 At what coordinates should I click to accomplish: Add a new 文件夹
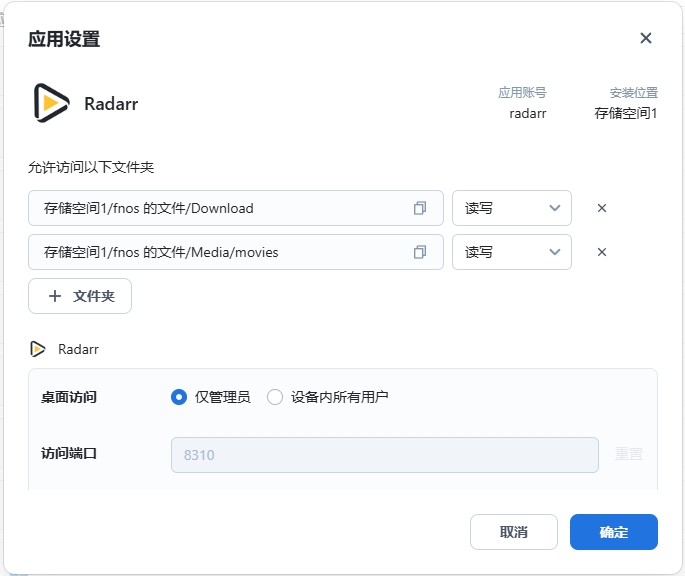point(80,296)
